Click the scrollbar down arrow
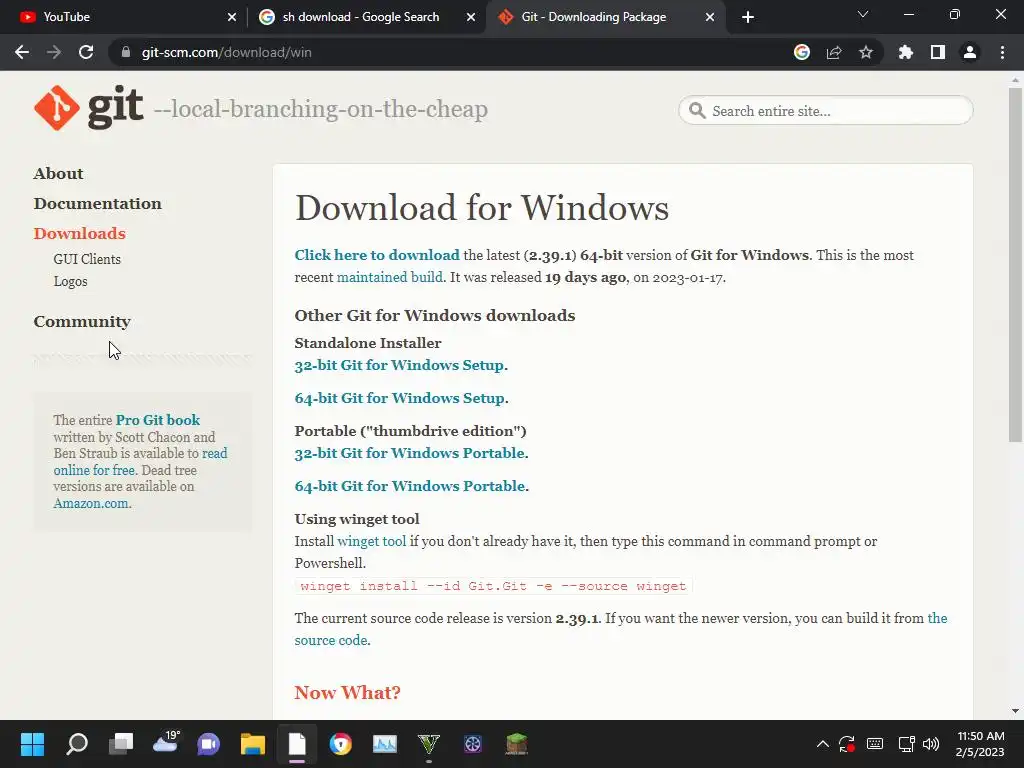 1015,711
